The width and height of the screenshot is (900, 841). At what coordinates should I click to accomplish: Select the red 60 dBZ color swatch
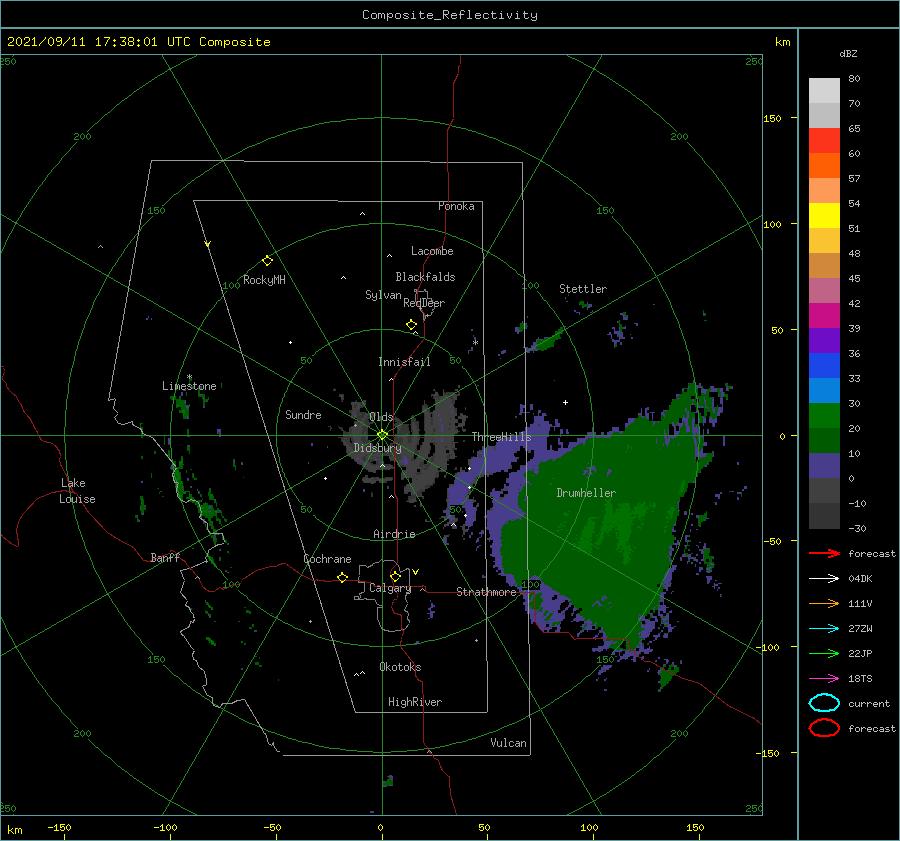(824, 141)
